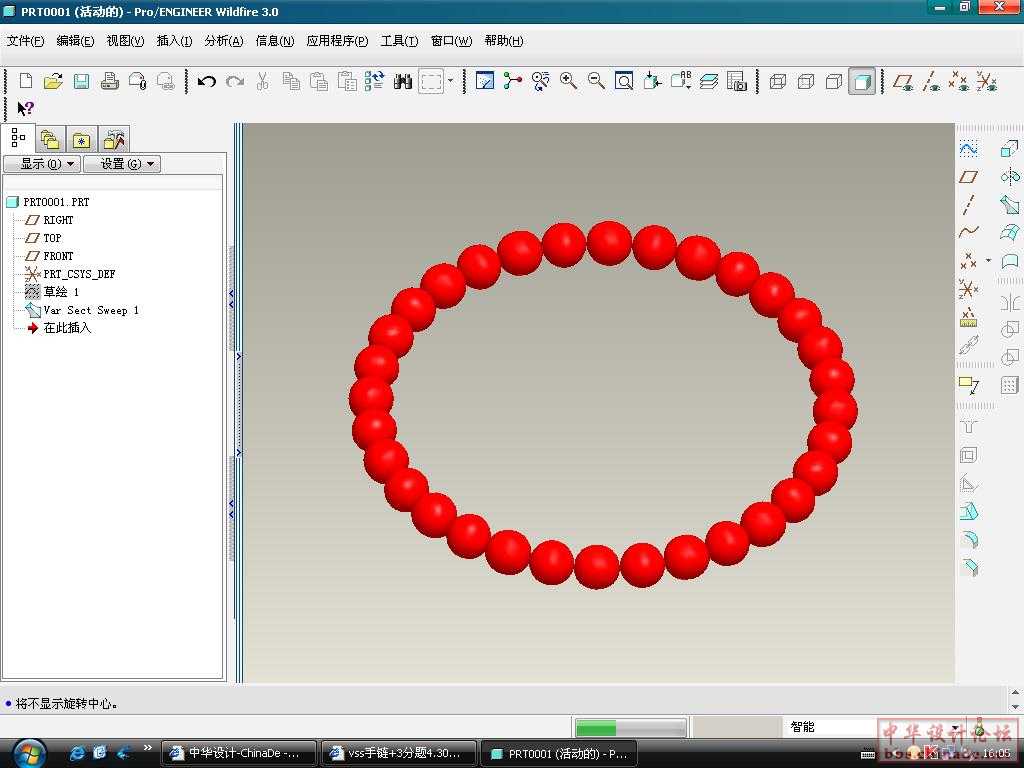Open the layers icon in toolbar

point(709,81)
